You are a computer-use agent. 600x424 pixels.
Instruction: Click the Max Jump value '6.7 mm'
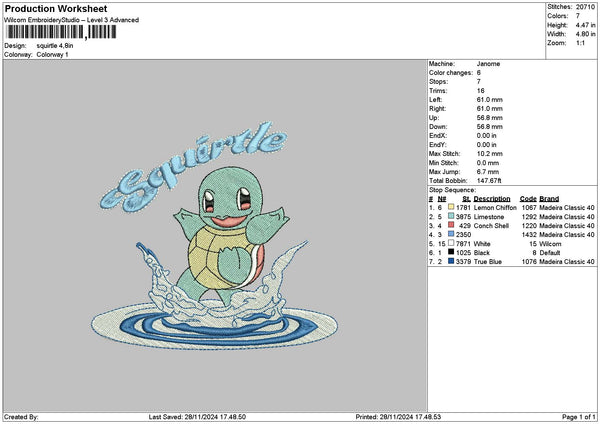coord(488,172)
